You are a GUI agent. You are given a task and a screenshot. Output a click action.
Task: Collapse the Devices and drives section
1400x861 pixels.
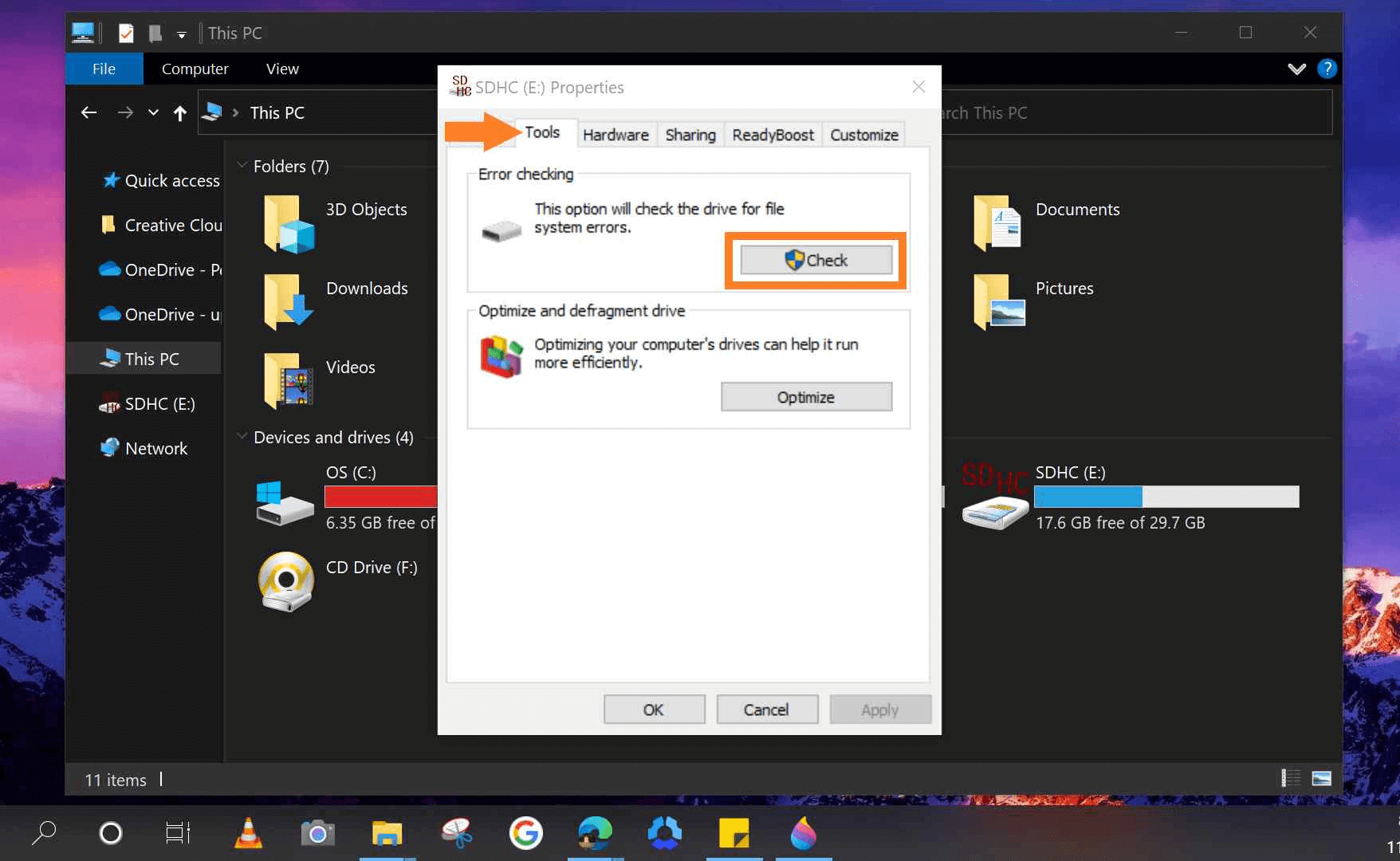242,436
